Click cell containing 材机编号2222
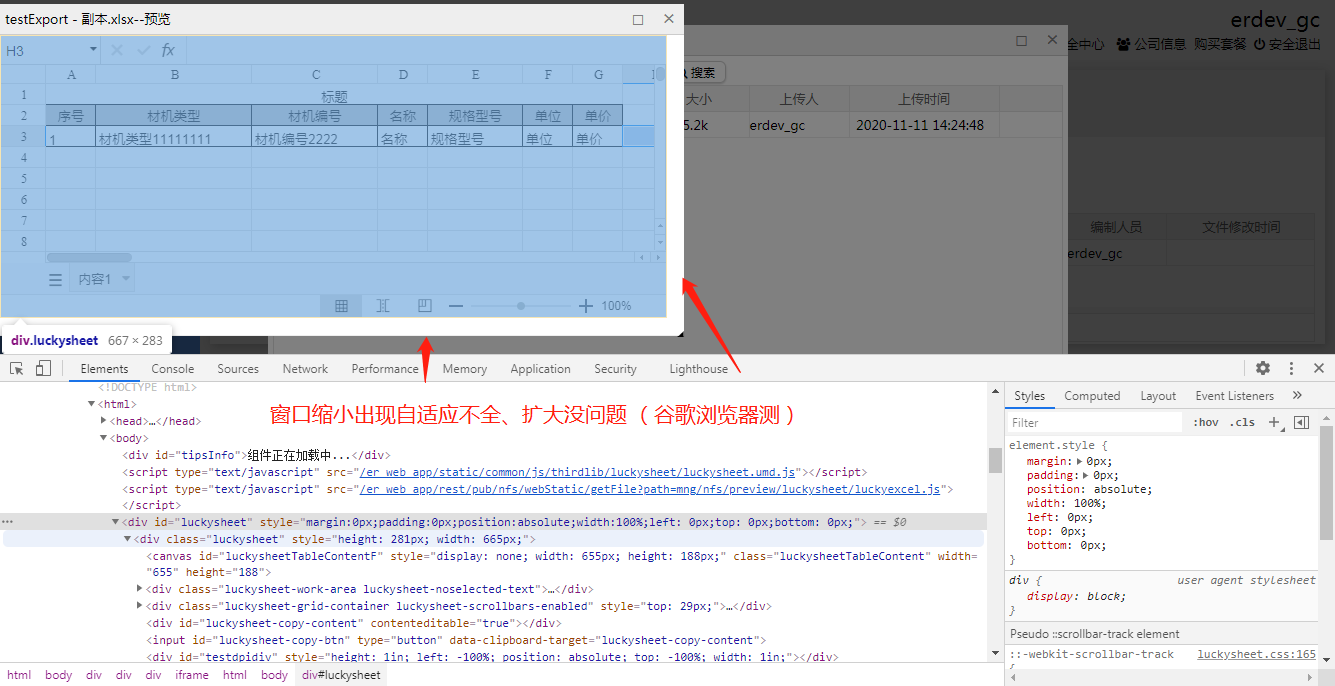Screen dimensions: 1335x686 [x=314, y=137]
